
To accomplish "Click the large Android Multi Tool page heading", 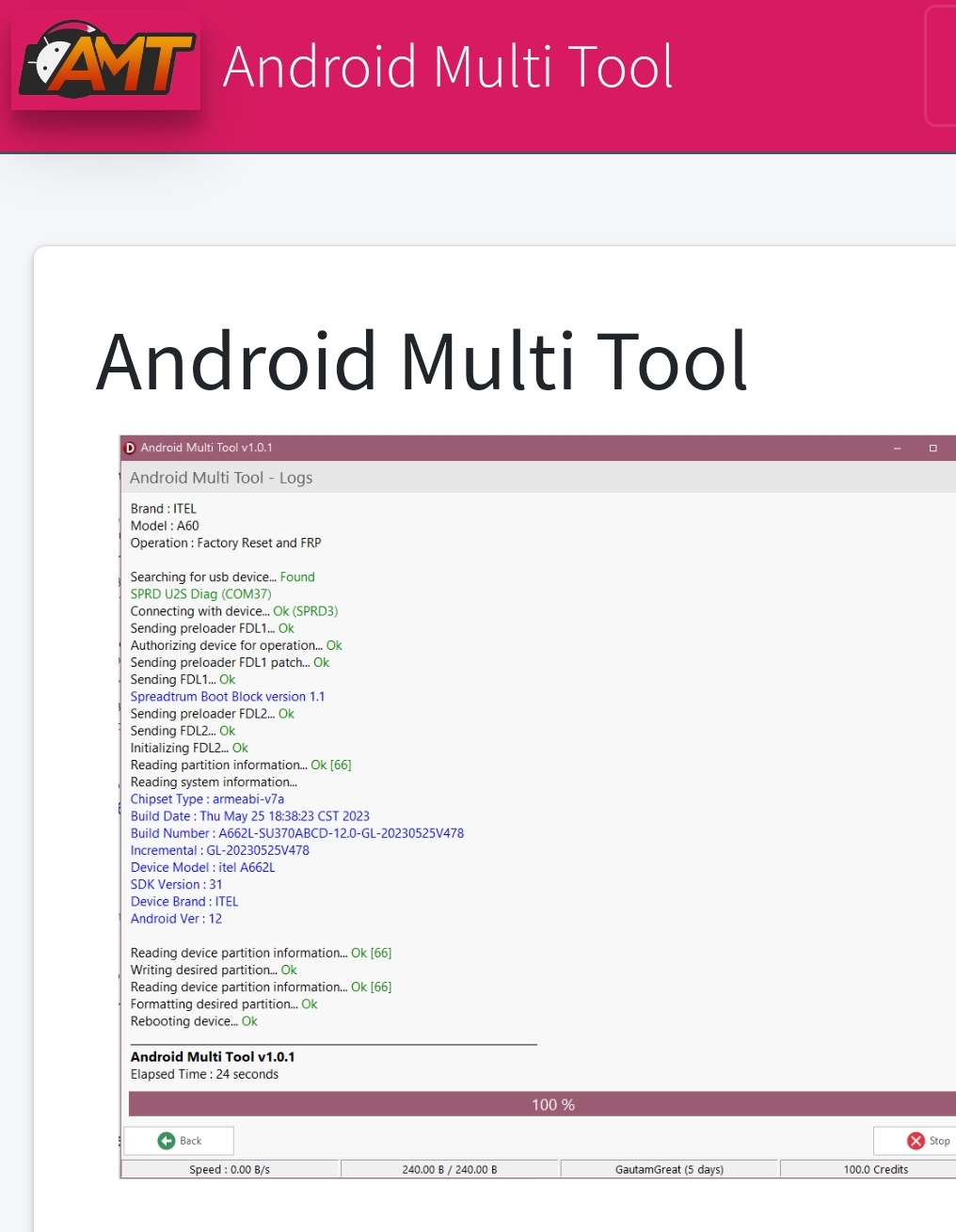I will (422, 361).
